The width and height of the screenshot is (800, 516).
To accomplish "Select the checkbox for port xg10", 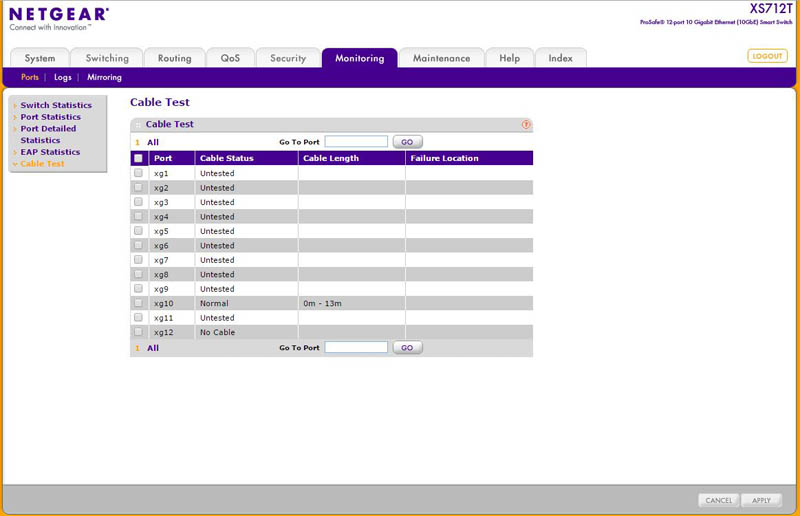I will (x=138, y=303).
